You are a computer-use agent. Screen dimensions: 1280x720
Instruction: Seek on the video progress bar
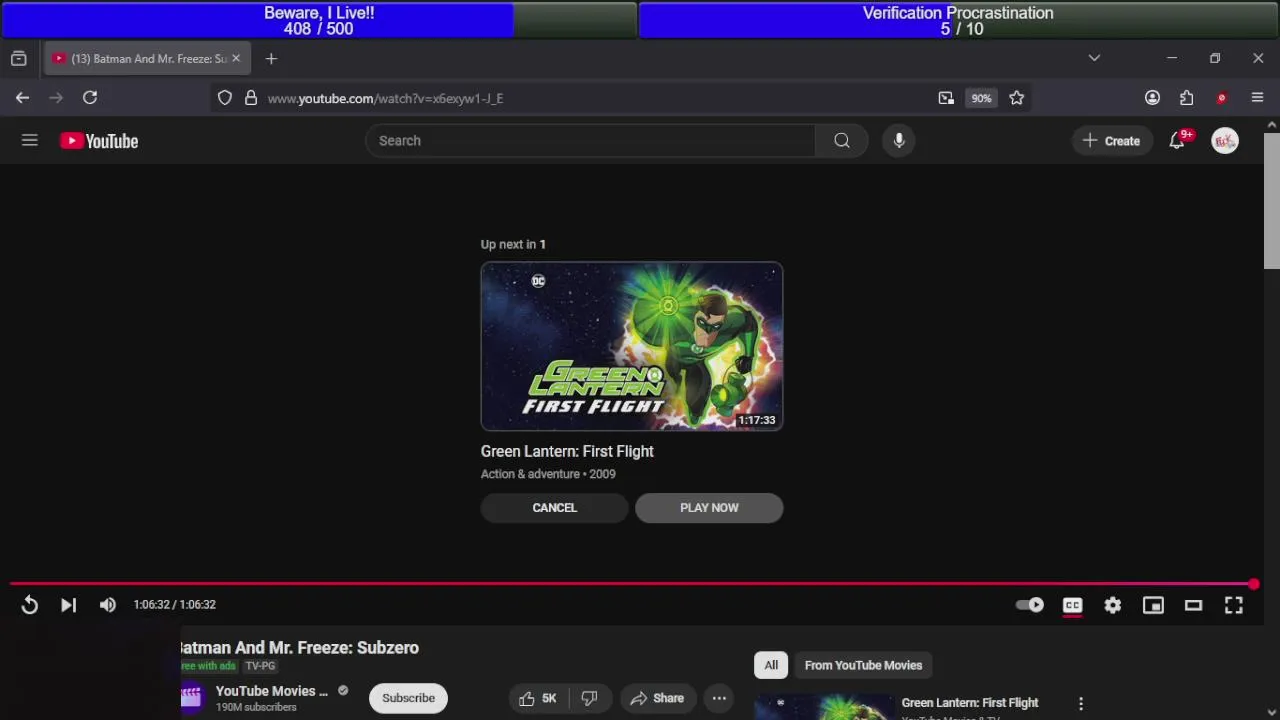click(632, 584)
